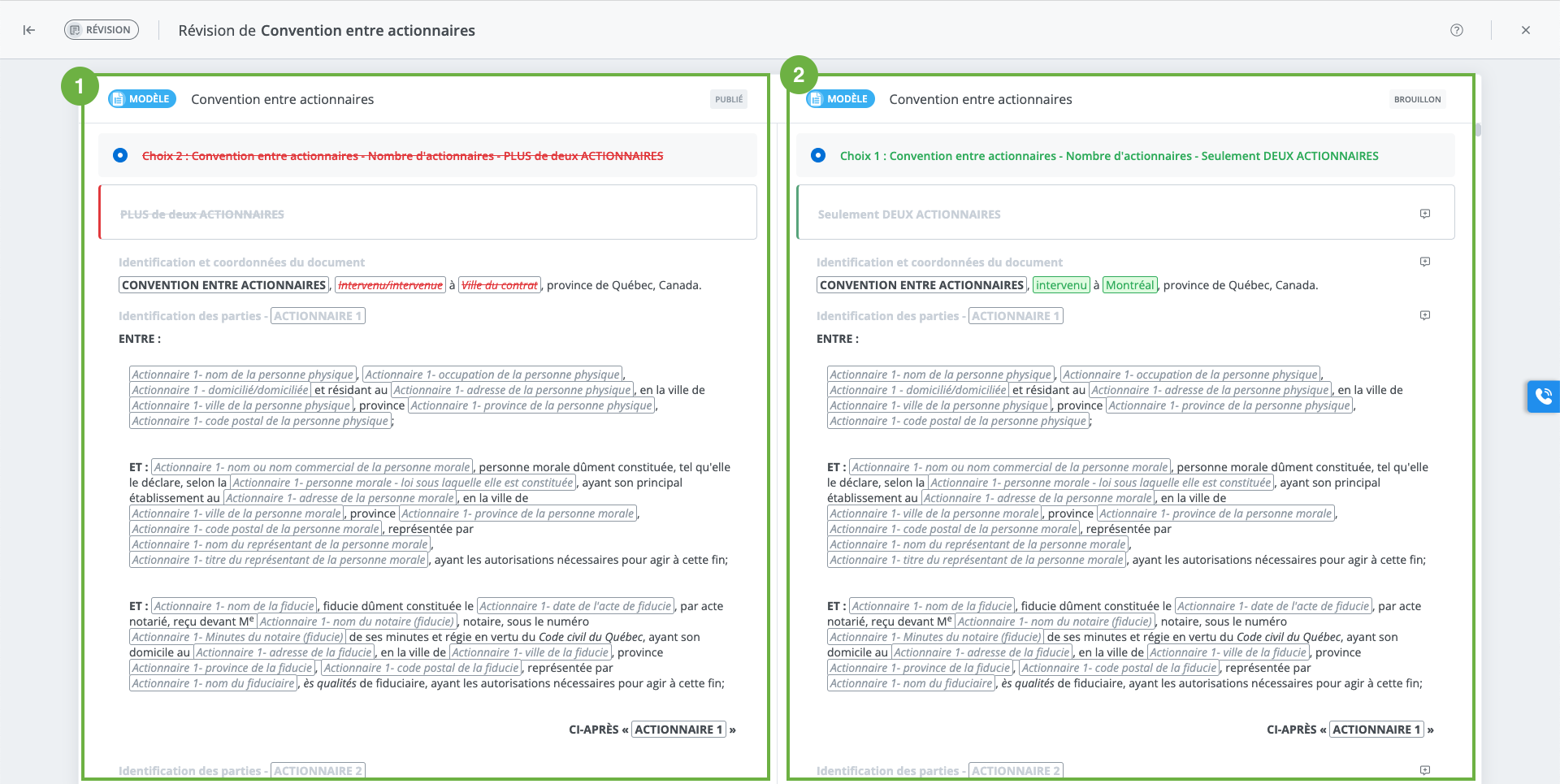
Task: Click comment icon beside ACTIONNAIRE 2 parties
Action: coord(1424,769)
